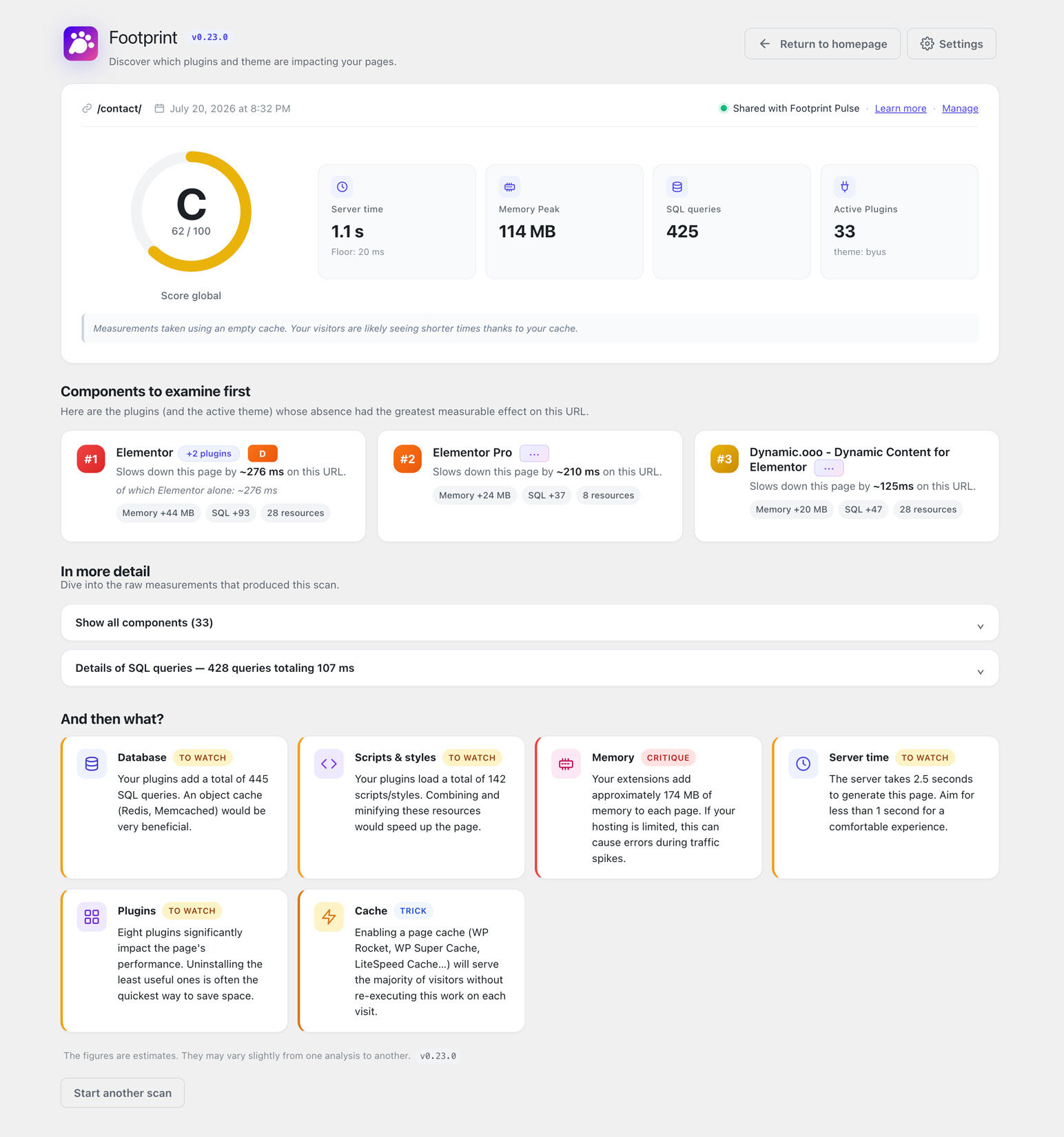Click TO WATCH badge on Database card
The image size is (1064, 1137).
[x=202, y=757]
